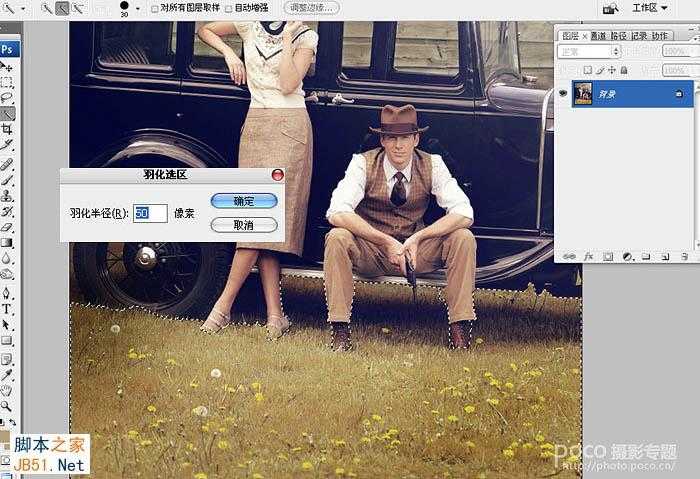Click the Bridge launch icon

coord(610,8)
